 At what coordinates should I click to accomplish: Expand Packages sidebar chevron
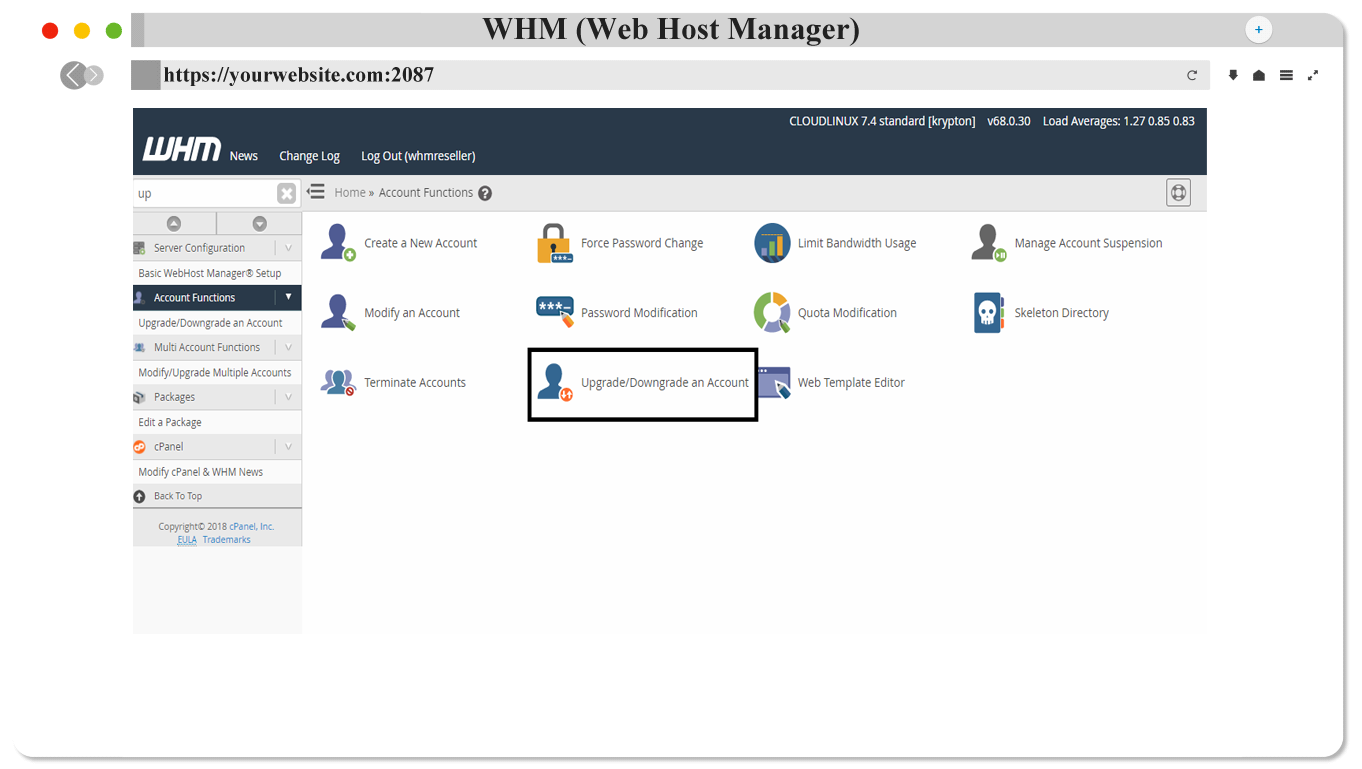click(288, 397)
